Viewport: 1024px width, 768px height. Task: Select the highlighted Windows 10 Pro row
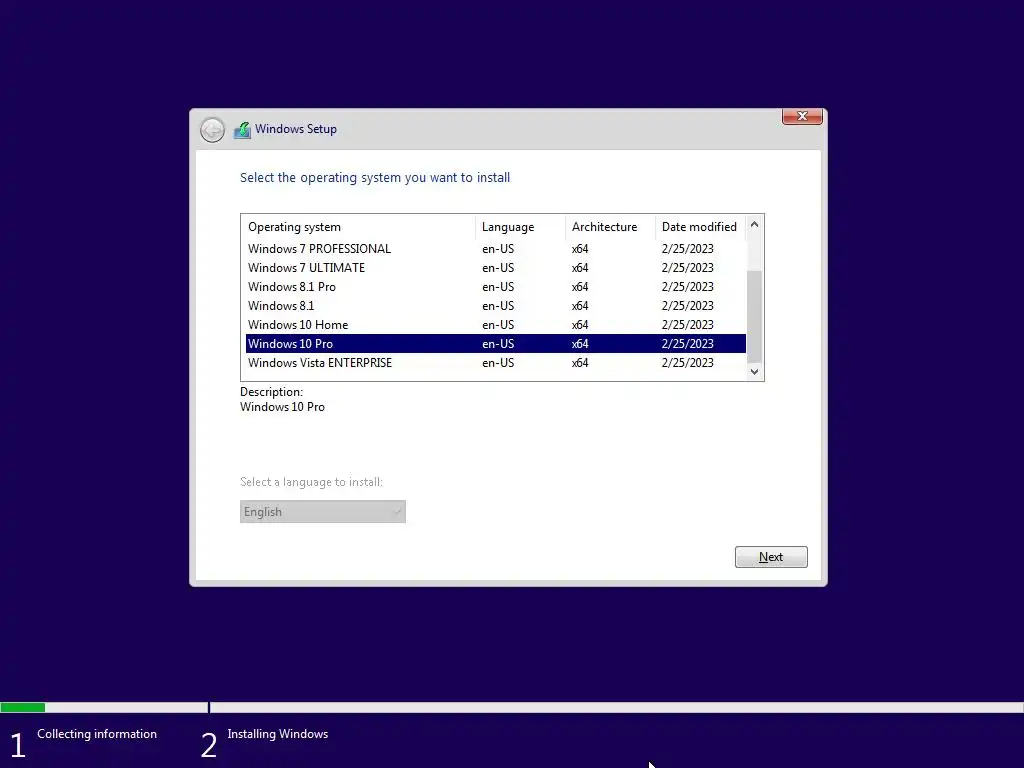tap(496, 344)
